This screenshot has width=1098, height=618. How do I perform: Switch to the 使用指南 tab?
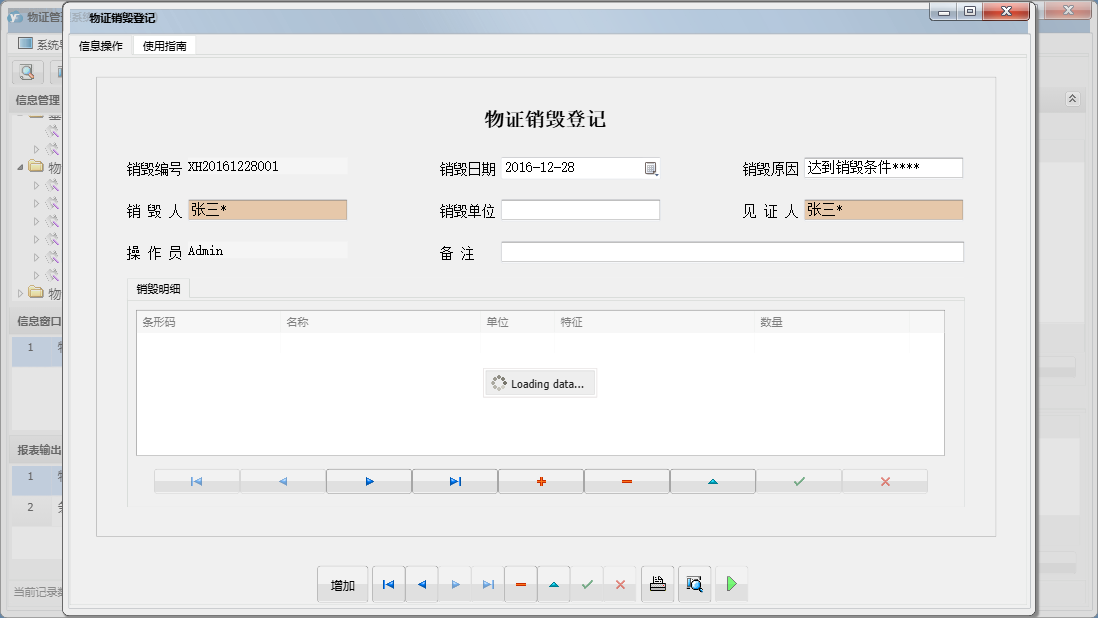[x=163, y=45]
